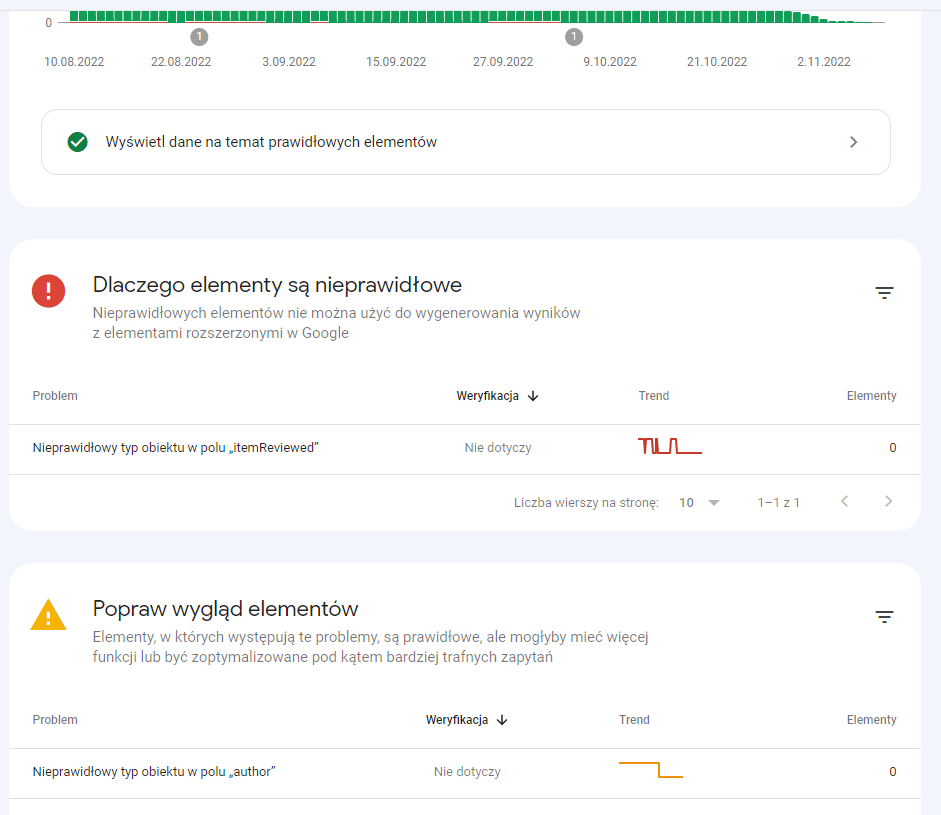The width and height of the screenshot is (941, 815).
Task: Click the red trend sparkline for itemReviewed
Action: click(x=670, y=446)
